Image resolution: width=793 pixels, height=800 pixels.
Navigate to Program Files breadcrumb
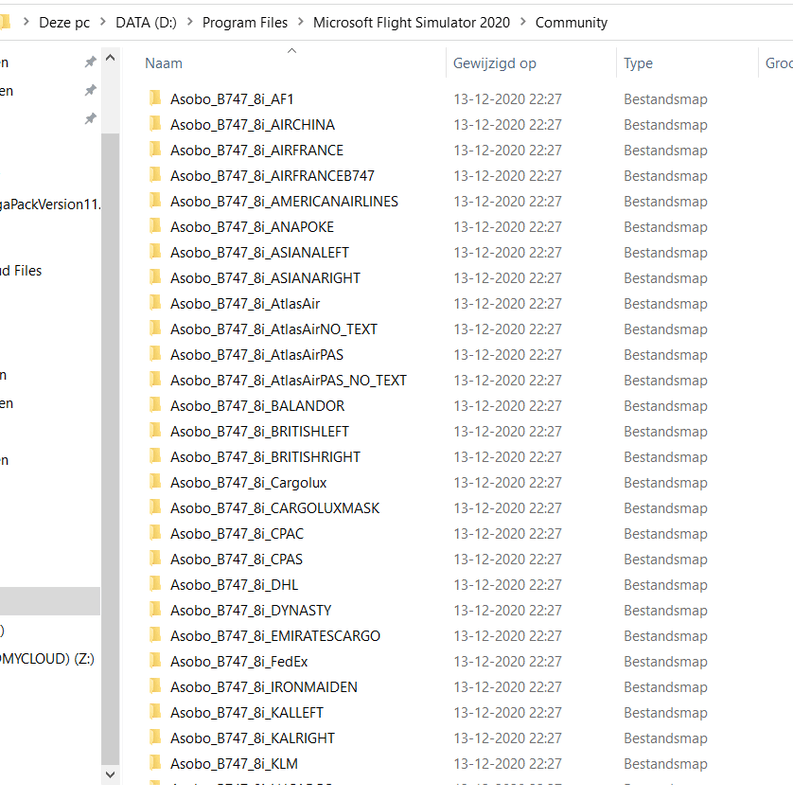pos(245,23)
